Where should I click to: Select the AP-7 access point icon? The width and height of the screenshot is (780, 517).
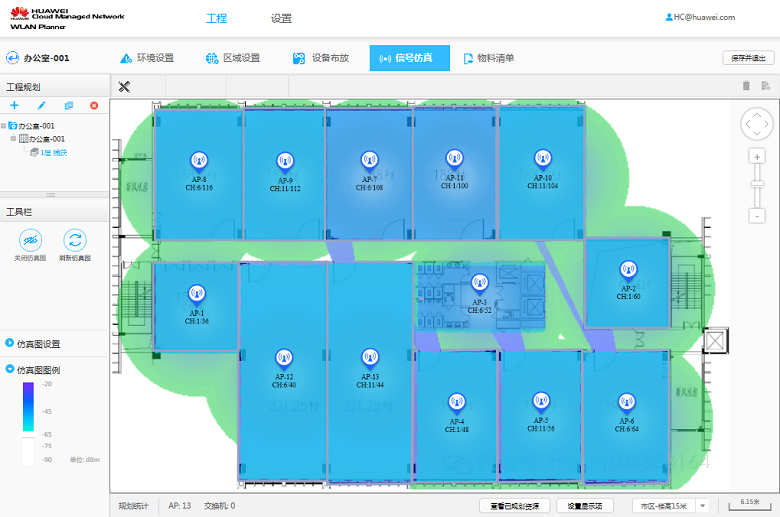[370, 161]
